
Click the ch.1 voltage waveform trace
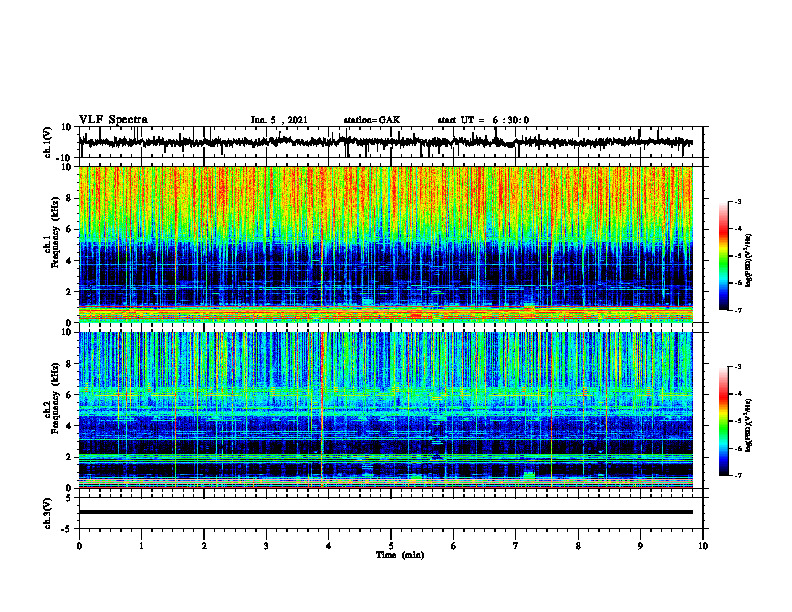click(x=385, y=142)
